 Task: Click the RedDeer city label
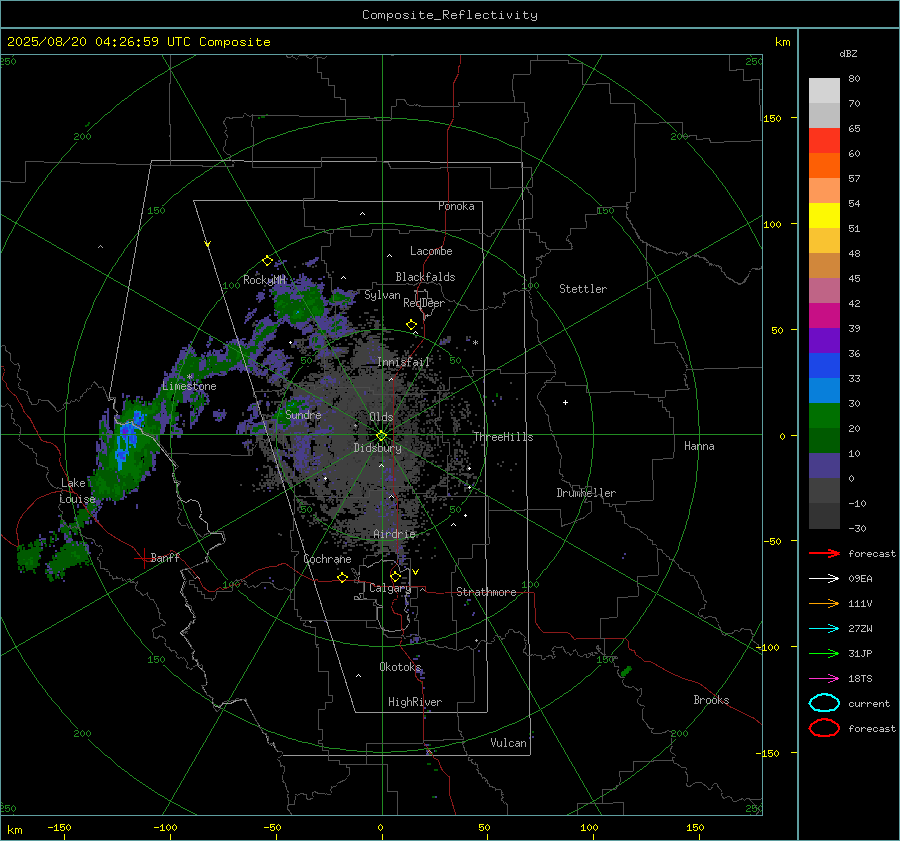(424, 303)
